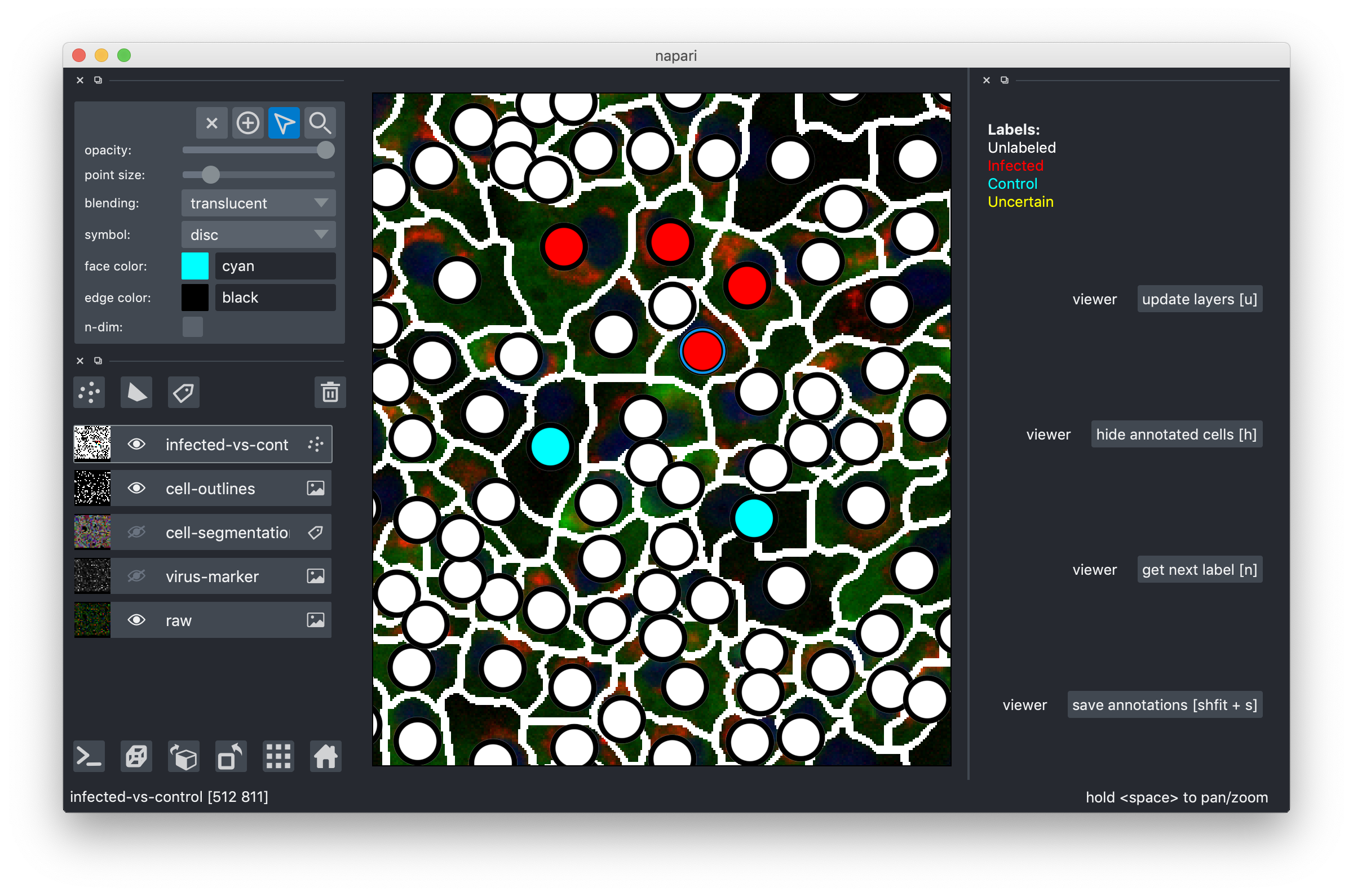Click the cyan face color swatch
This screenshot has height=896, width=1353.
(x=195, y=267)
